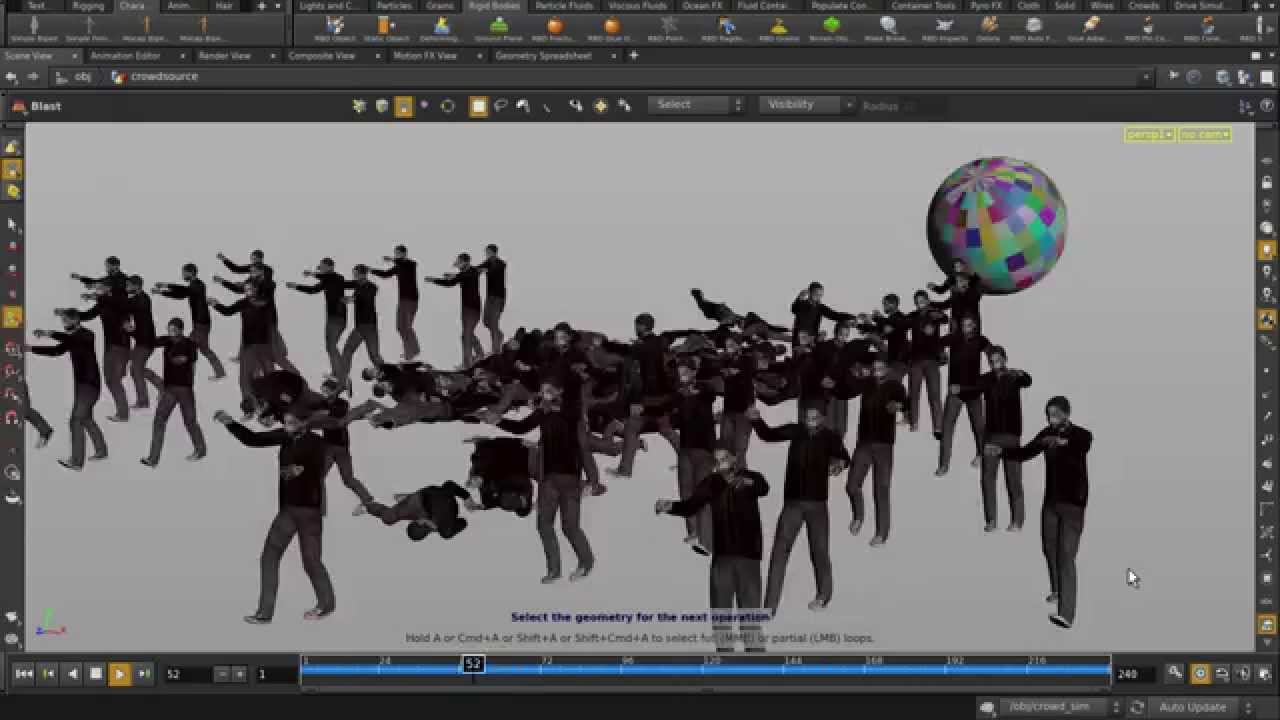Open the Crowds shelf tab

click(1143, 6)
